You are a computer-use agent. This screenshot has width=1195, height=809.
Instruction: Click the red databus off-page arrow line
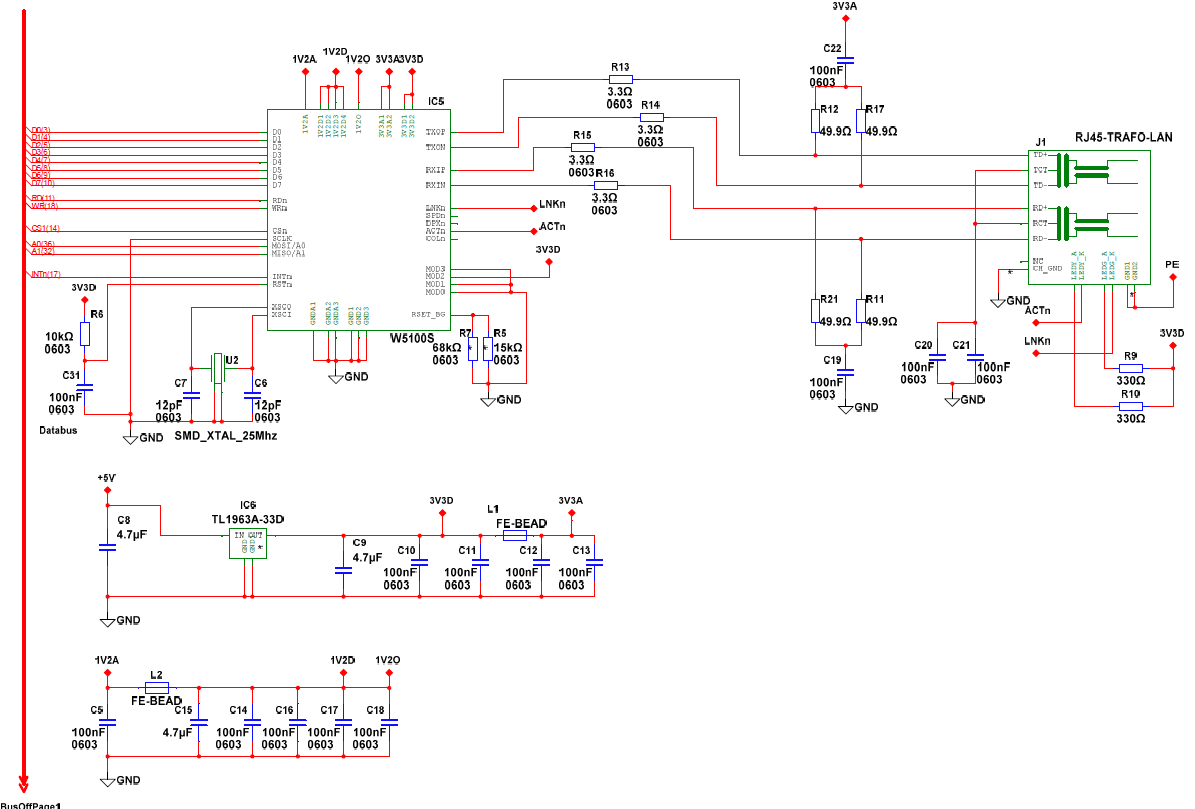click(24, 401)
